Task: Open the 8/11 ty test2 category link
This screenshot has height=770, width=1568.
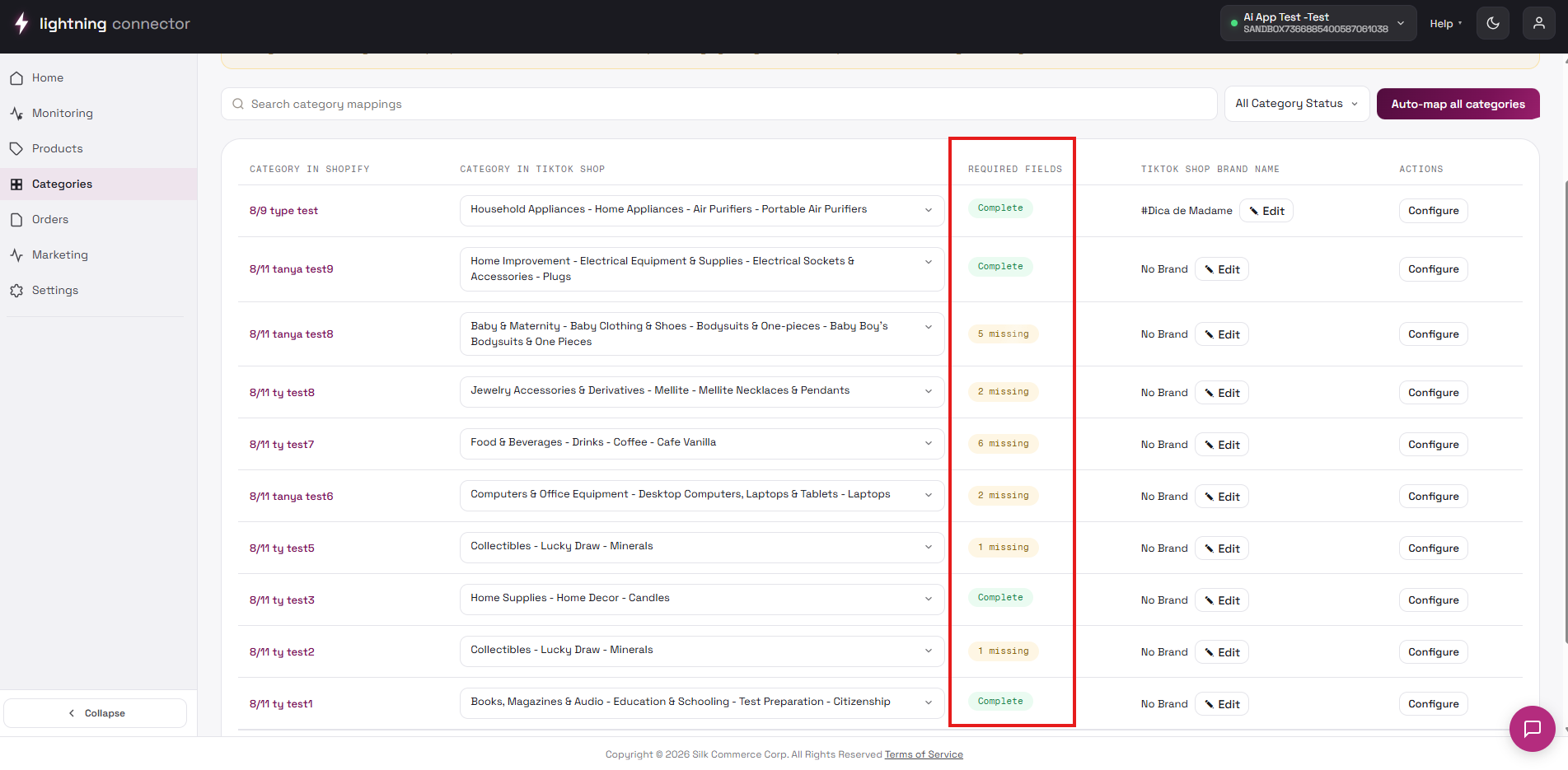Action: pos(282,652)
